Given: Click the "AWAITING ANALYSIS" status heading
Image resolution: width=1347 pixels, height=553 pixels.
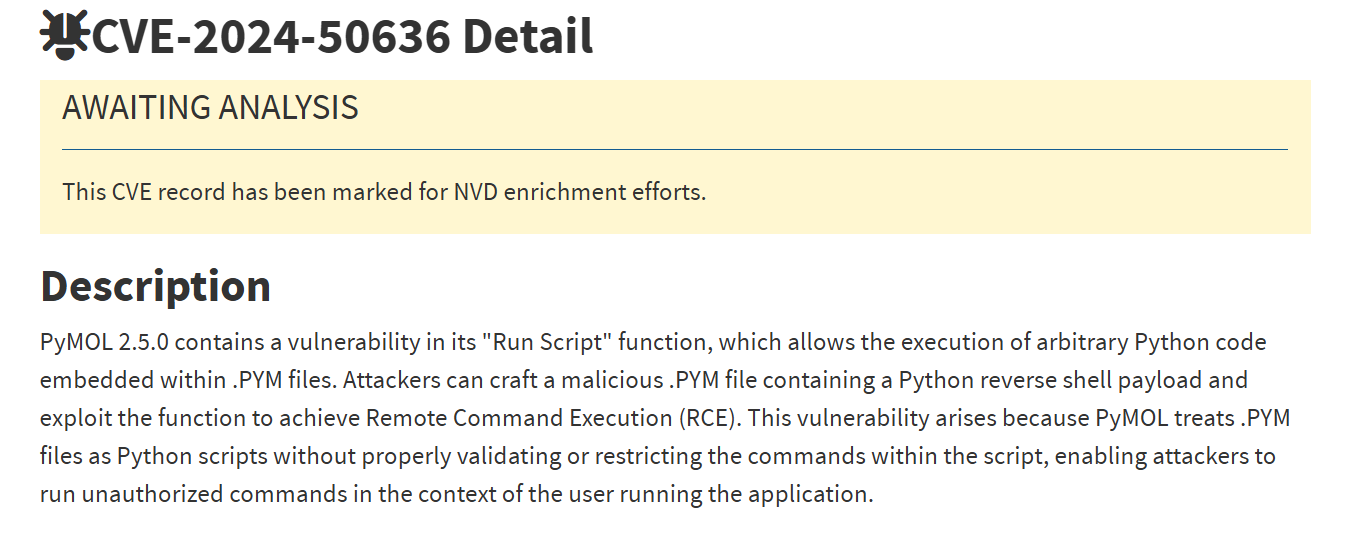Looking at the screenshot, I should coord(210,108).
